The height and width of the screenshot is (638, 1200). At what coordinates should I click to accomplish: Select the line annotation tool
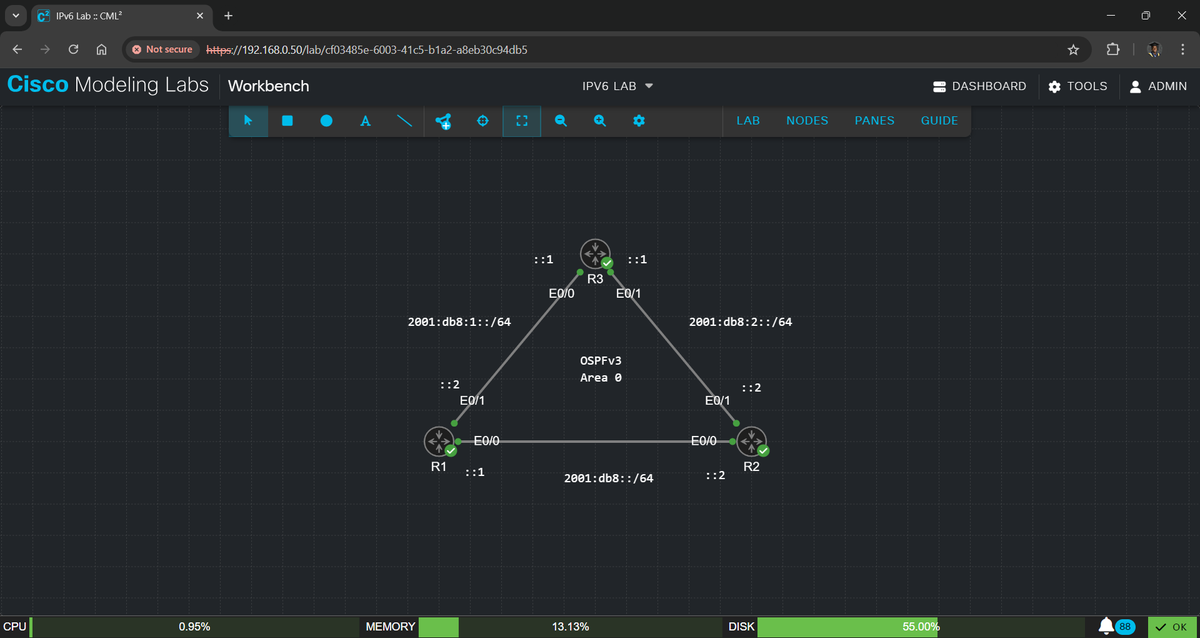click(x=404, y=121)
